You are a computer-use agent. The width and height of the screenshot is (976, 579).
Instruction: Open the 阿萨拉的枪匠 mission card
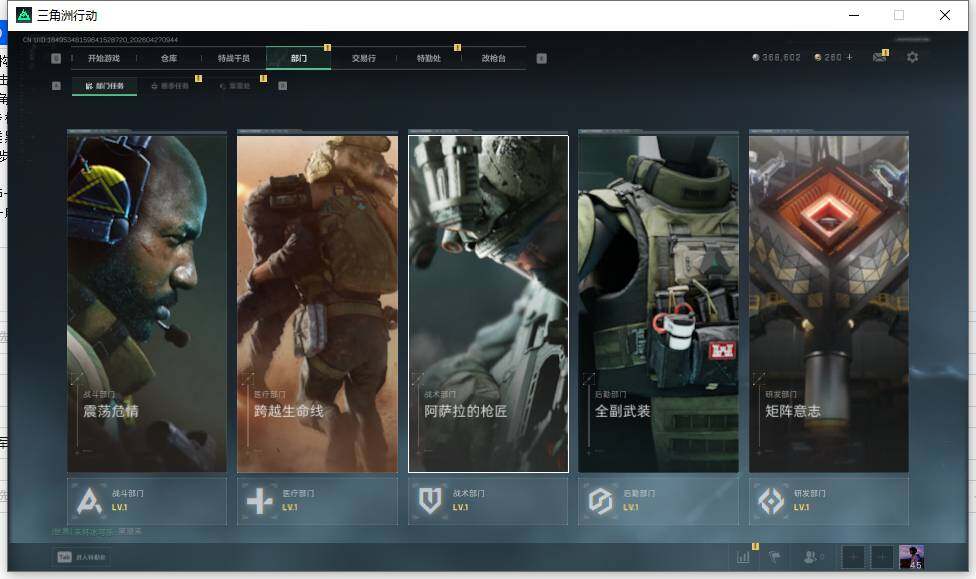point(488,304)
